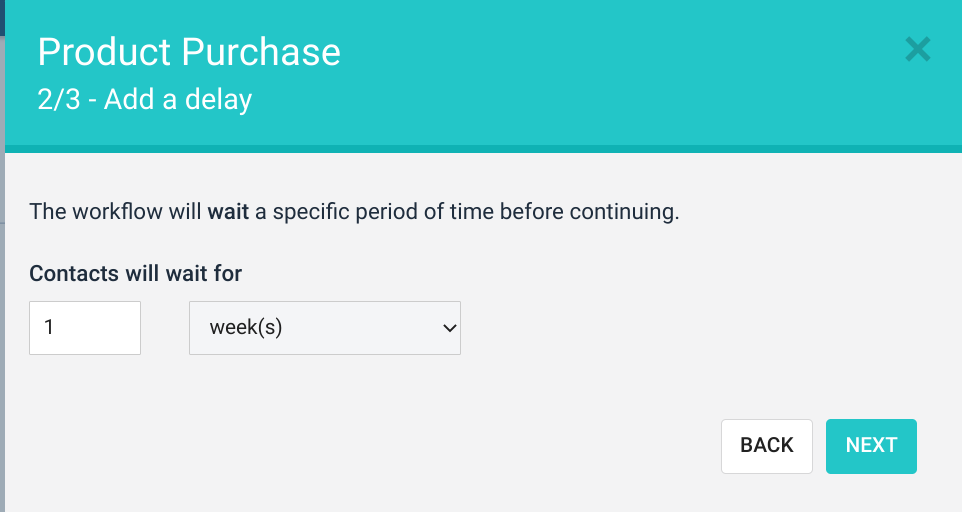Click the bold "wait" word in description
The image size is (962, 512).
click(228, 212)
